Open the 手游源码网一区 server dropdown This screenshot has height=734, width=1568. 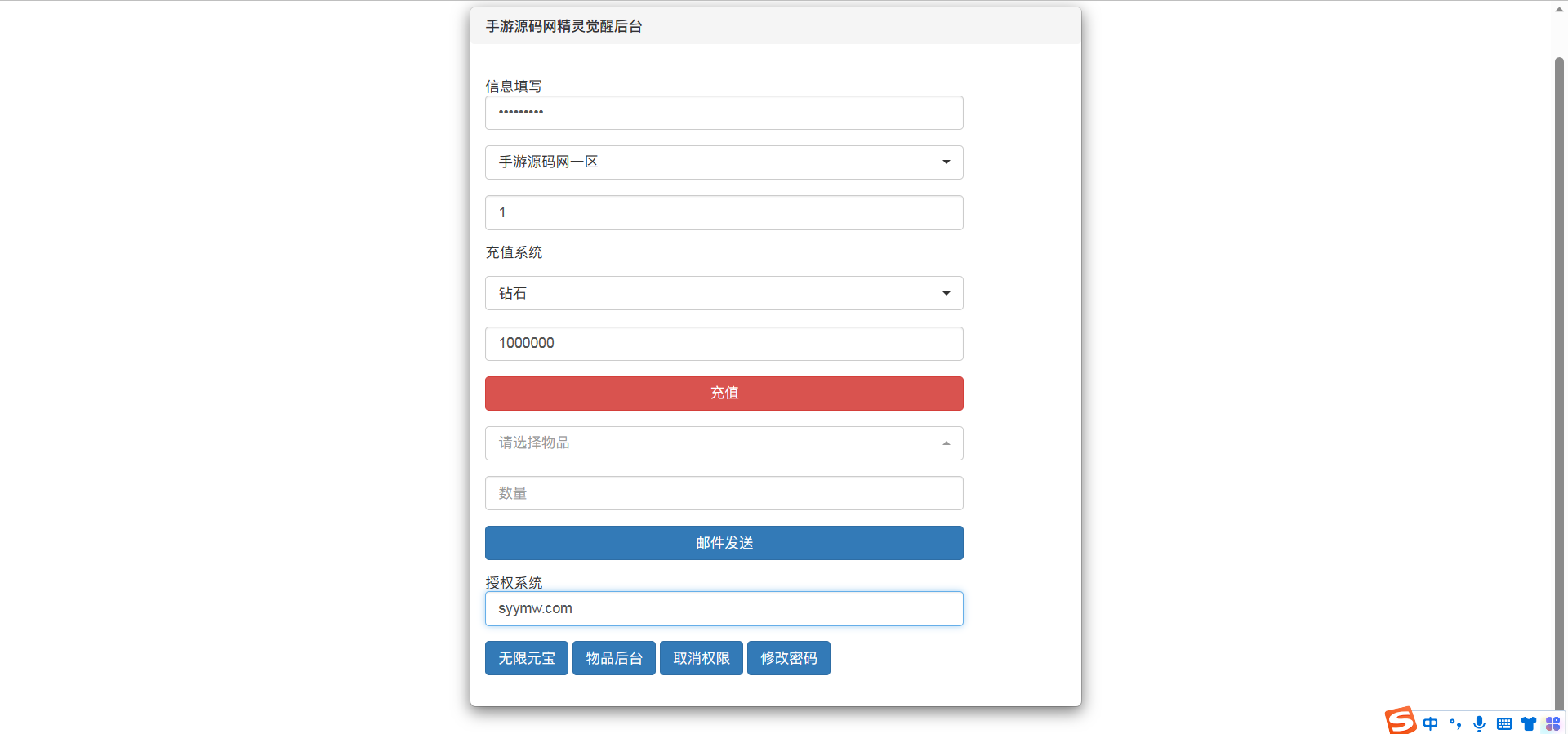pyautogui.click(x=724, y=162)
